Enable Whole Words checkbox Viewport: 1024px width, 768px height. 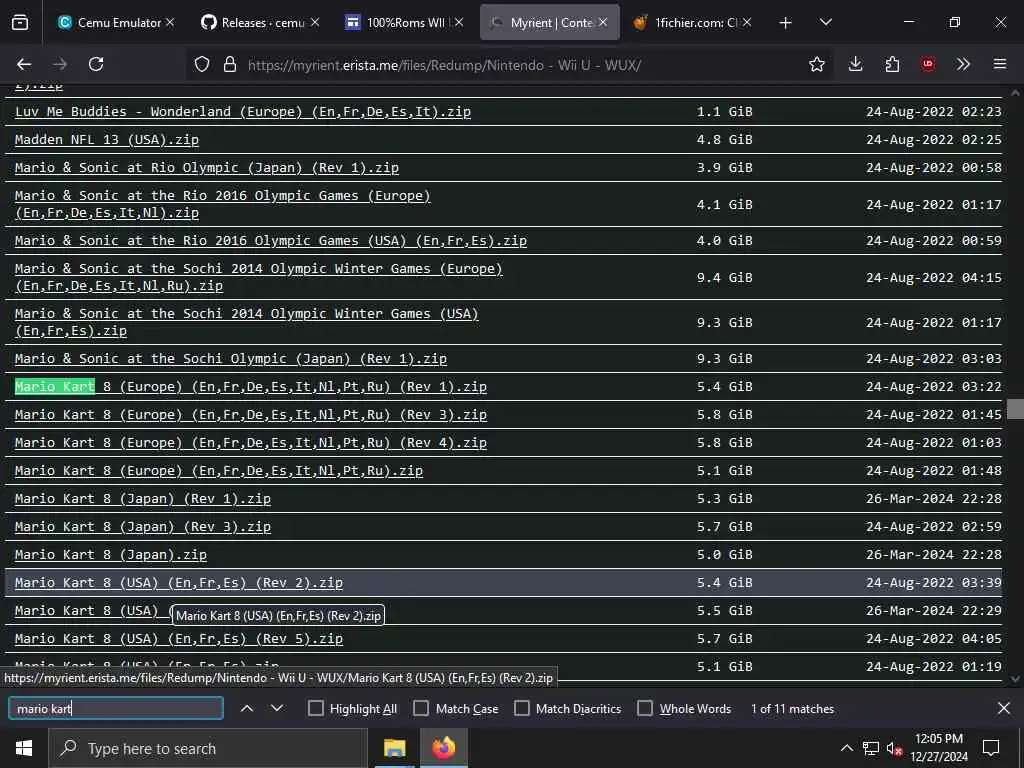645,709
